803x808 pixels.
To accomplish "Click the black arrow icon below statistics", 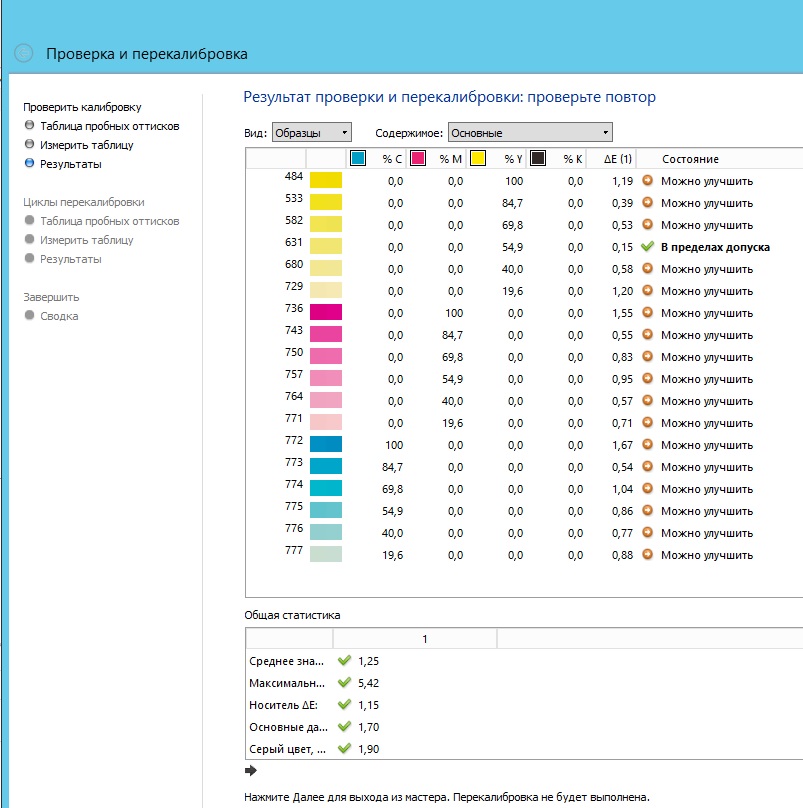I will coord(251,771).
